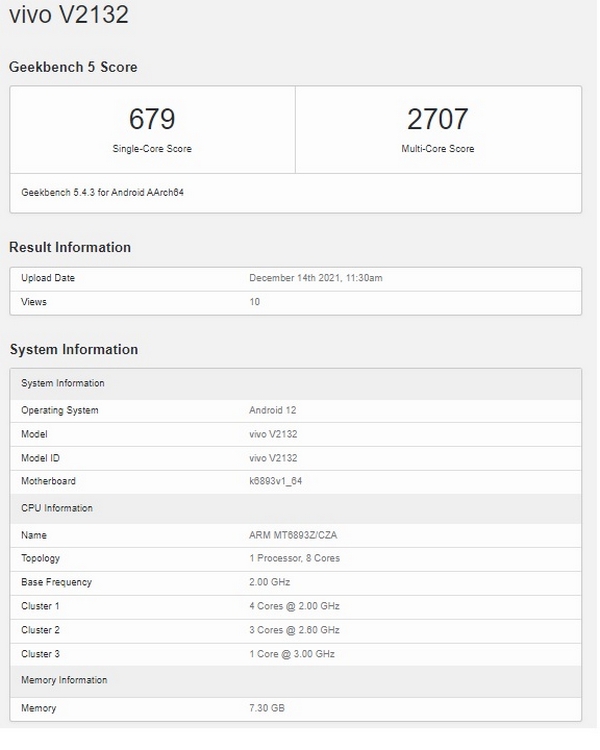Click the Cluster 3 value 1 Core @ 3.00 GHz

292,653
